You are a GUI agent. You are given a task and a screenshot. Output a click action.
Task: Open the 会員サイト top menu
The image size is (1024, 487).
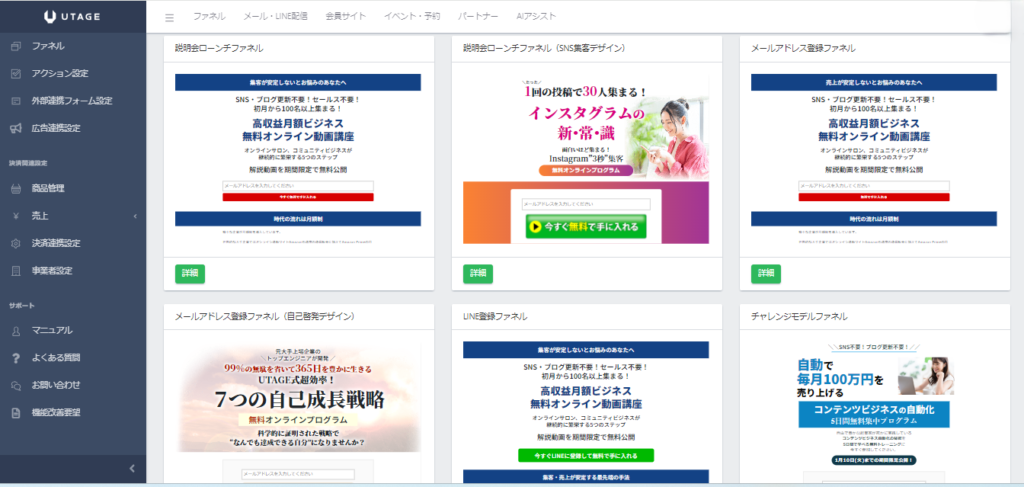tap(345, 17)
